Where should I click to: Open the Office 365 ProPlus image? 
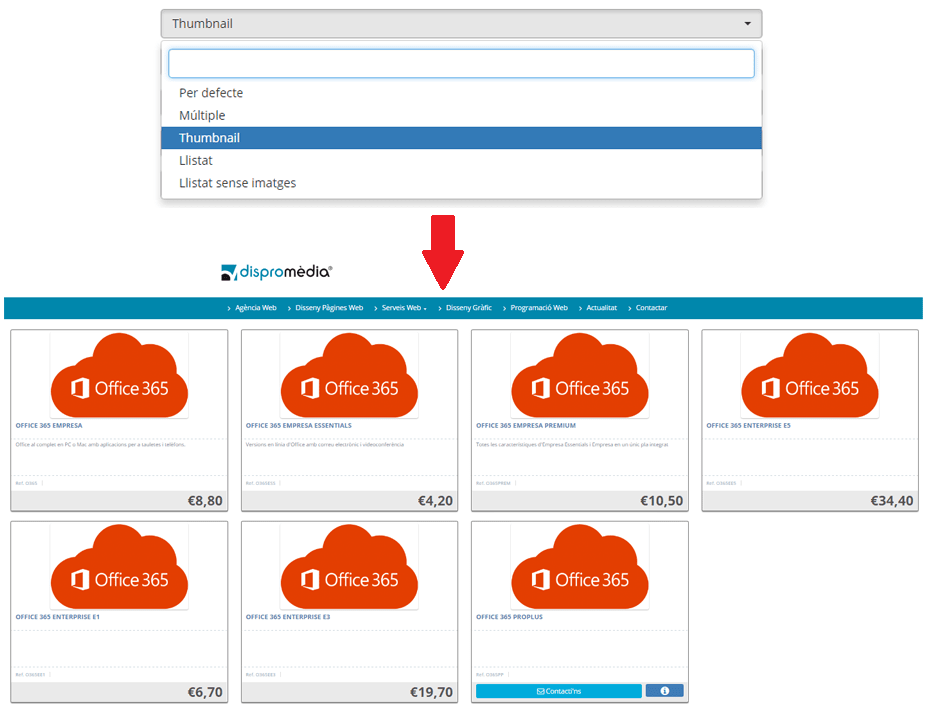[580, 567]
